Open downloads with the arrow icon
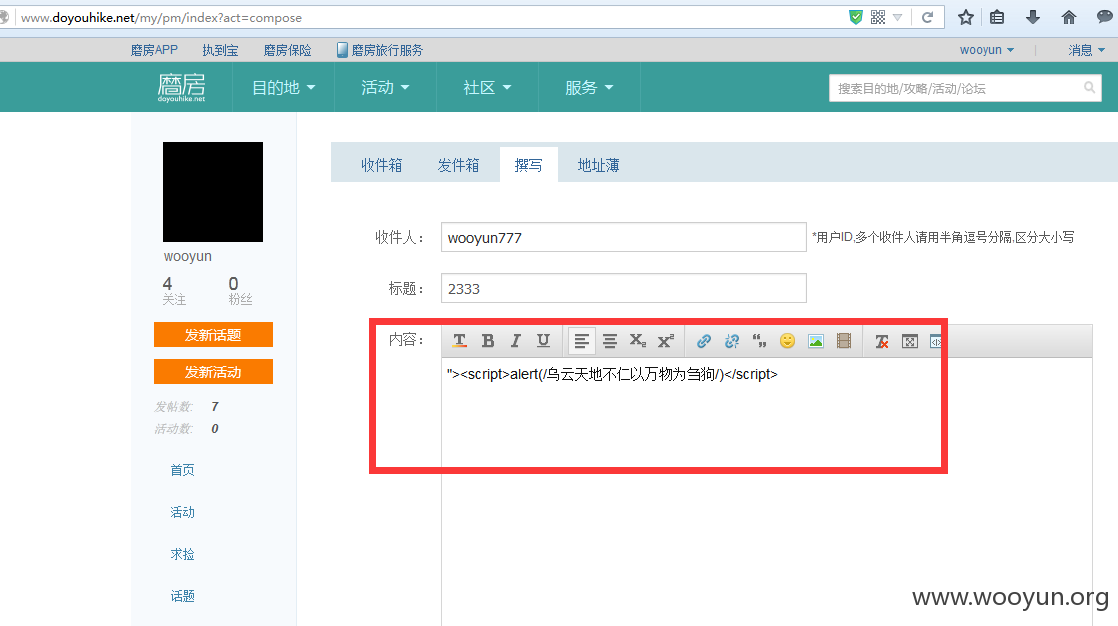The width and height of the screenshot is (1118, 626). (x=1032, y=17)
